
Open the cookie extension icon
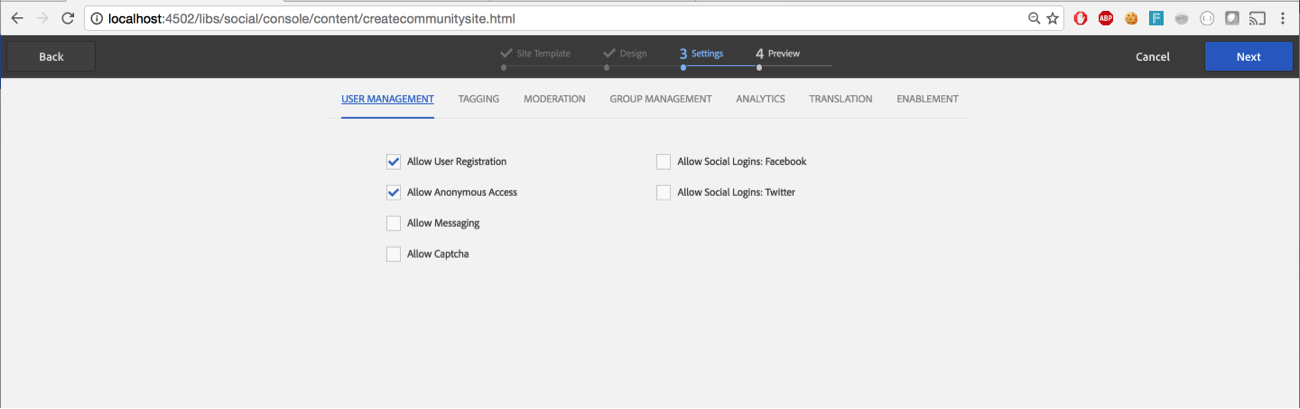pos(1131,18)
